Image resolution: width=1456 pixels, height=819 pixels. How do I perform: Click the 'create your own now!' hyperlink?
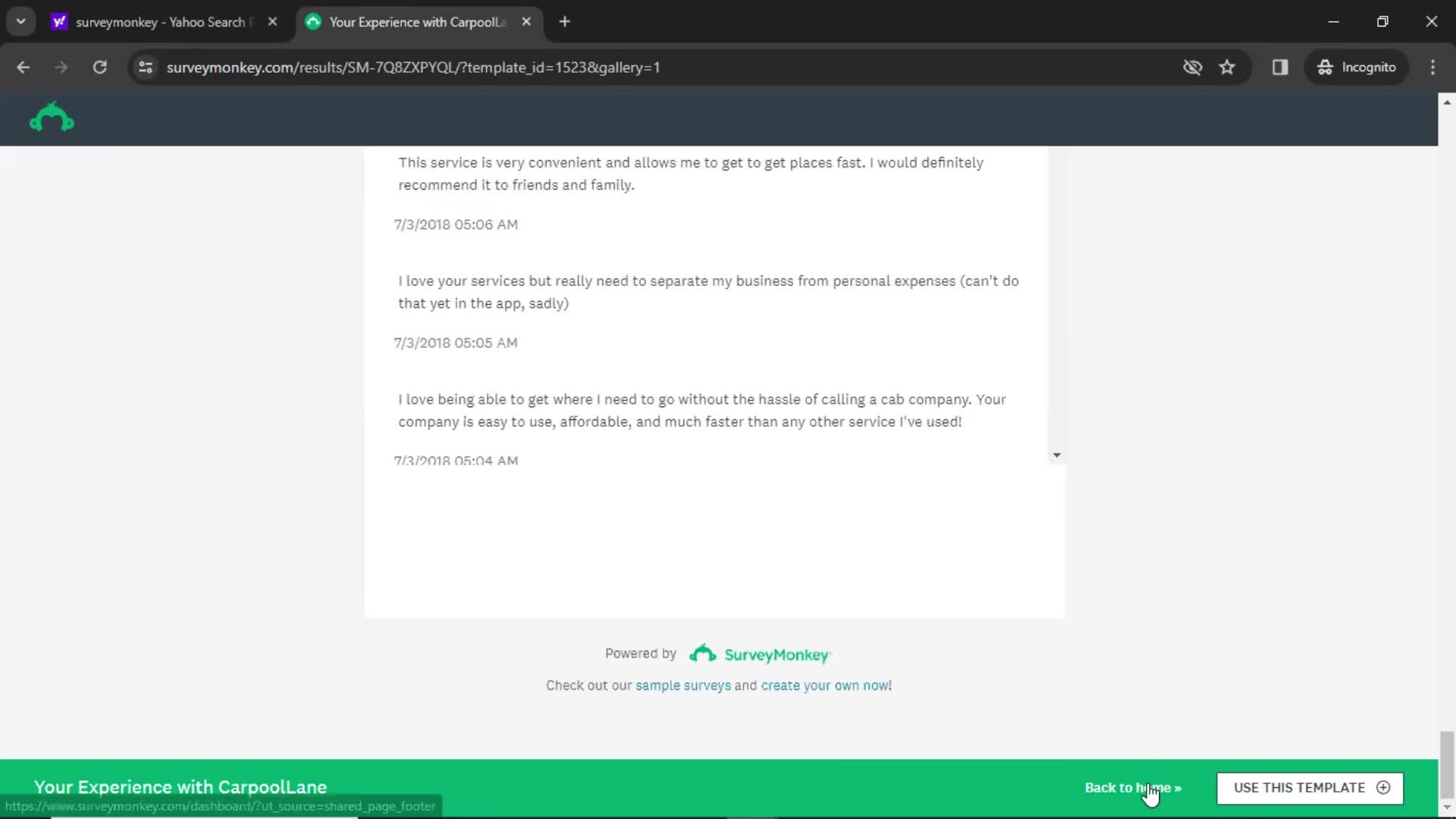825,685
